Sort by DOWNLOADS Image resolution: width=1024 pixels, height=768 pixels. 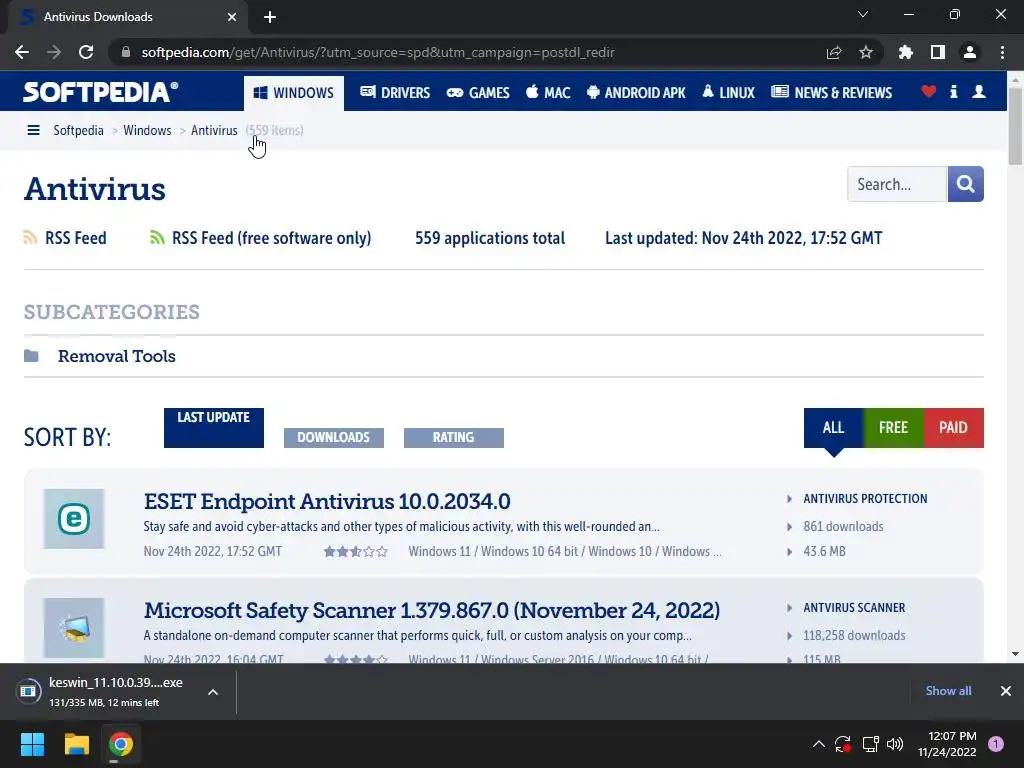pyautogui.click(x=334, y=438)
